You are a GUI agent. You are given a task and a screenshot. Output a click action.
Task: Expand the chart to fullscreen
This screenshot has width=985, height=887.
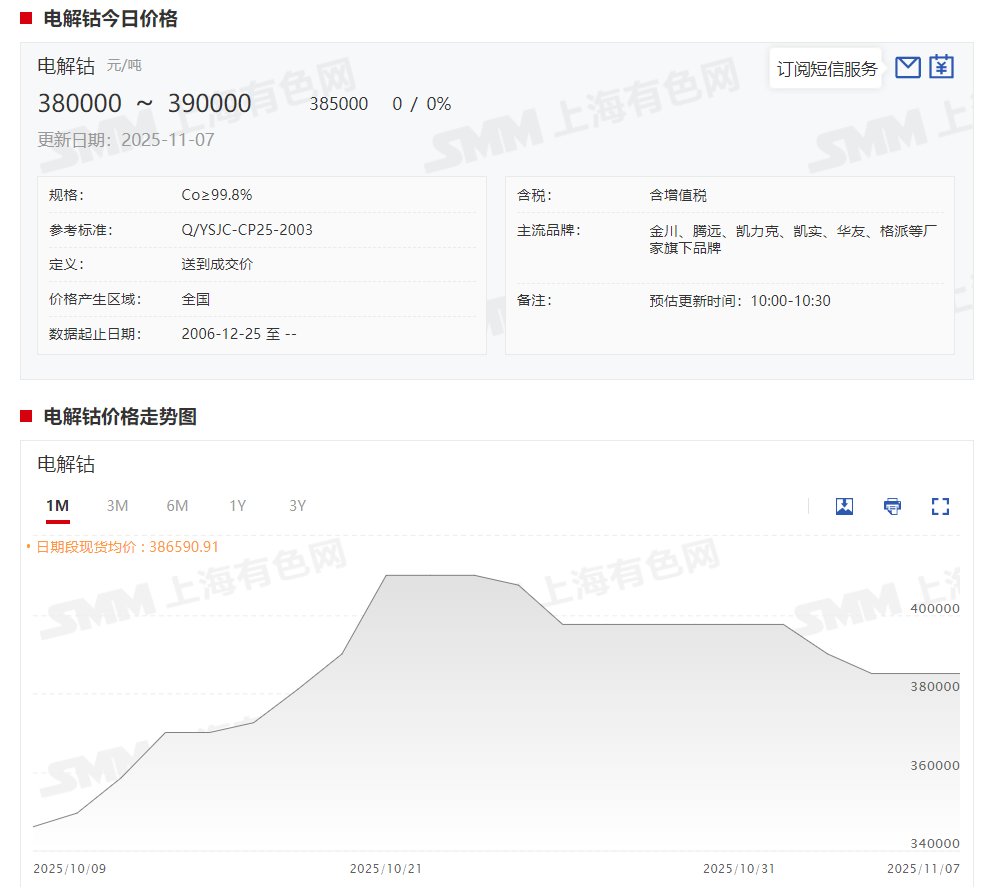(x=940, y=506)
